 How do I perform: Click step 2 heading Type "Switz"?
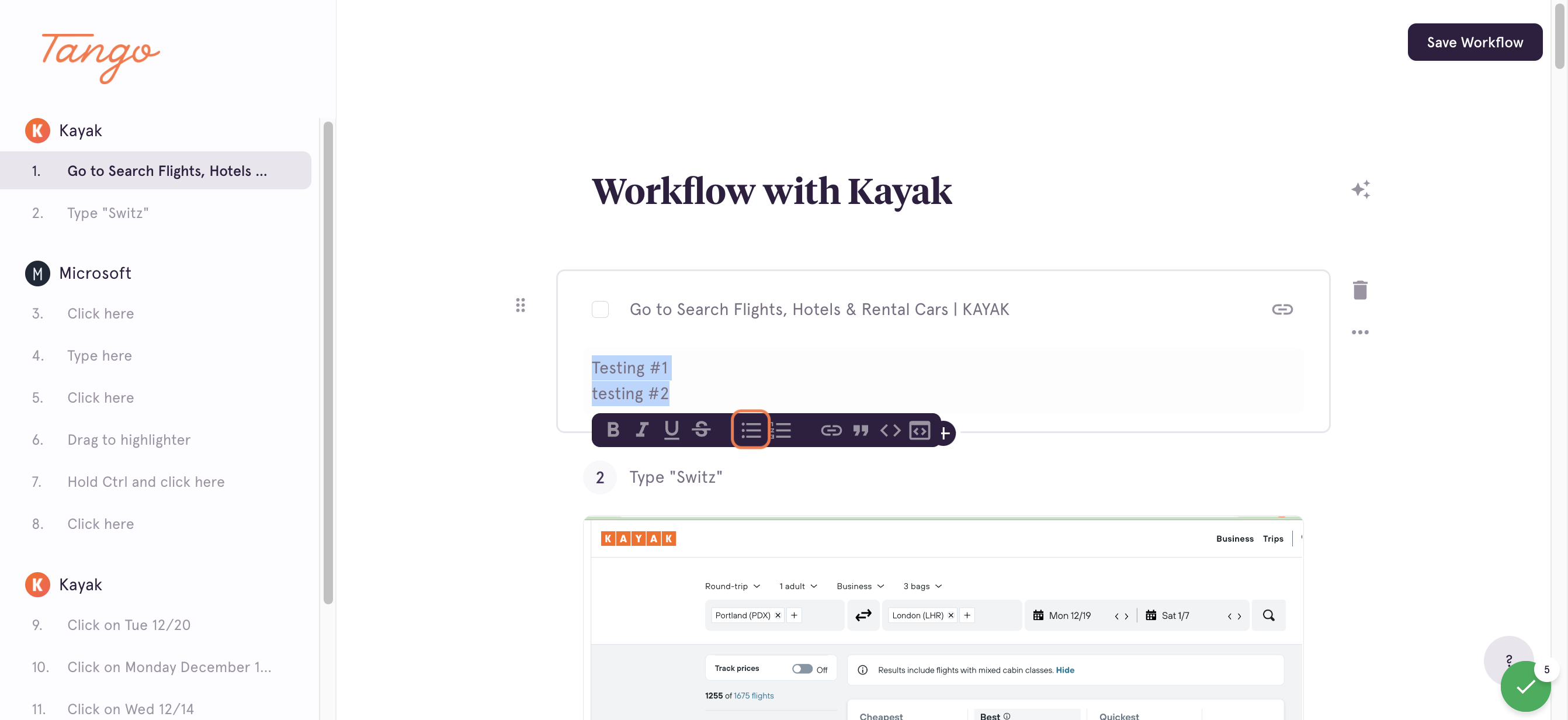tap(676, 477)
